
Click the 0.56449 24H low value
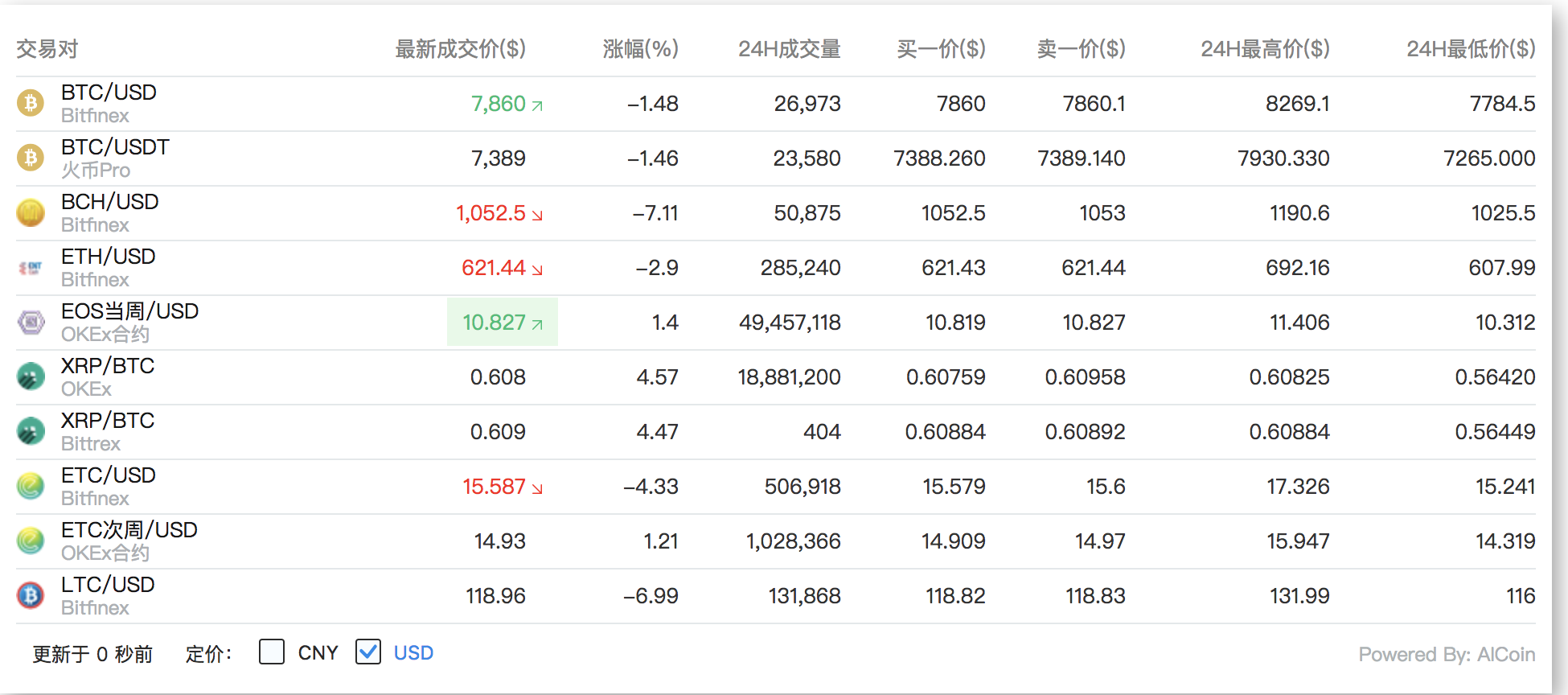[x=1496, y=432]
